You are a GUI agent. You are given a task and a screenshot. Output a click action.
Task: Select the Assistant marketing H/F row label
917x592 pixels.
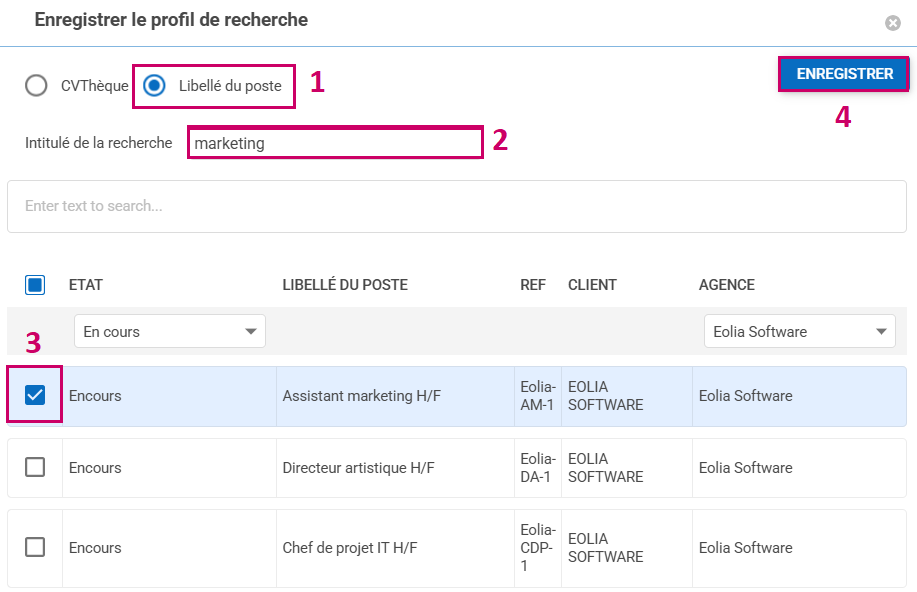(x=361, y=396)
